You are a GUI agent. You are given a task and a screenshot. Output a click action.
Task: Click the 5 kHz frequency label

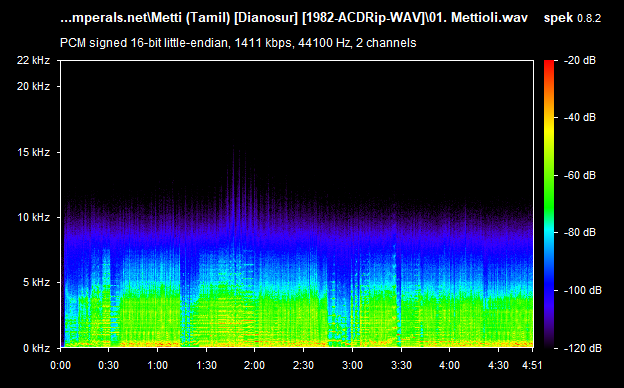pos(37,283)
